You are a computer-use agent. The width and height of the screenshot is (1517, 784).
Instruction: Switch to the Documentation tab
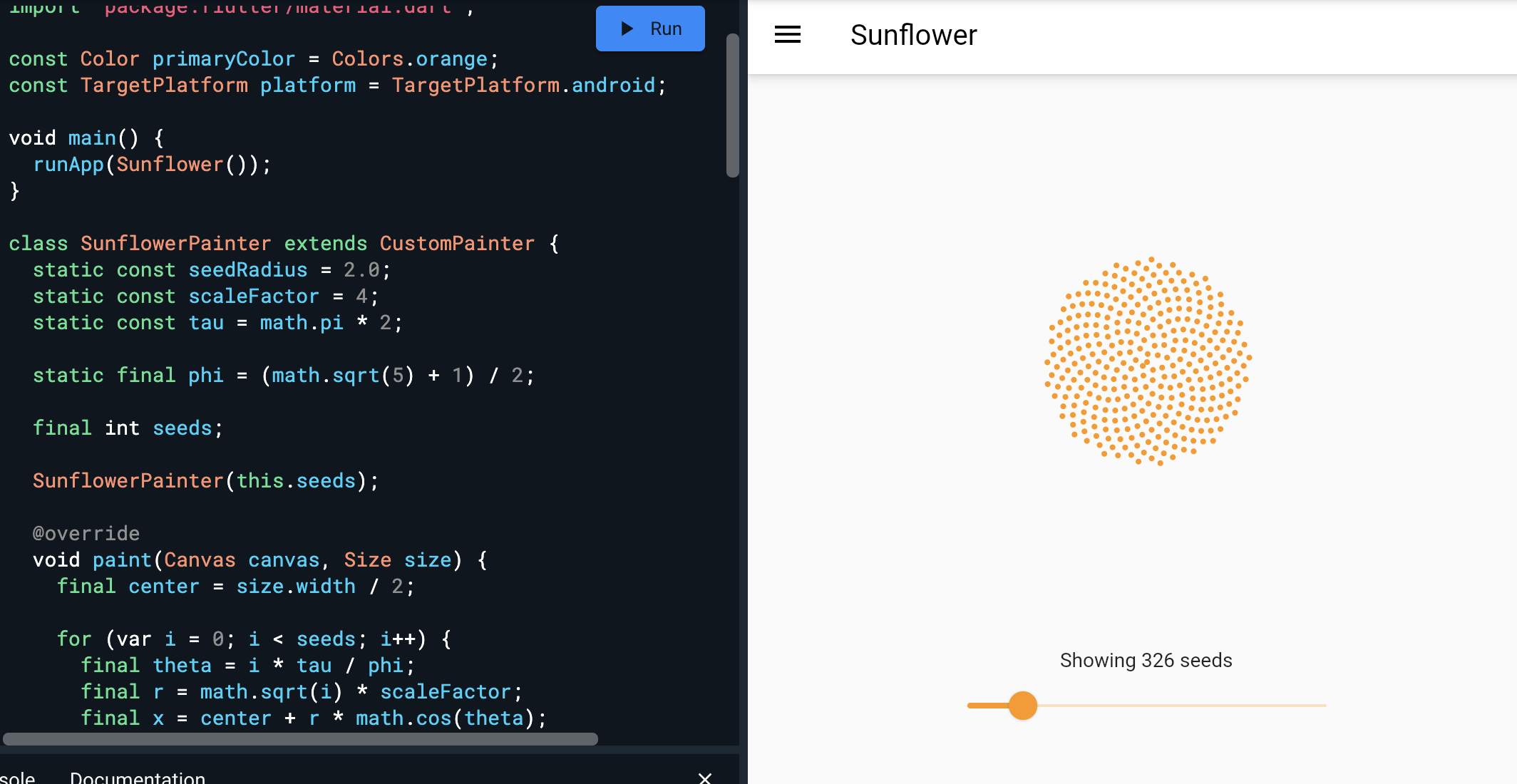tap(137, 778)
